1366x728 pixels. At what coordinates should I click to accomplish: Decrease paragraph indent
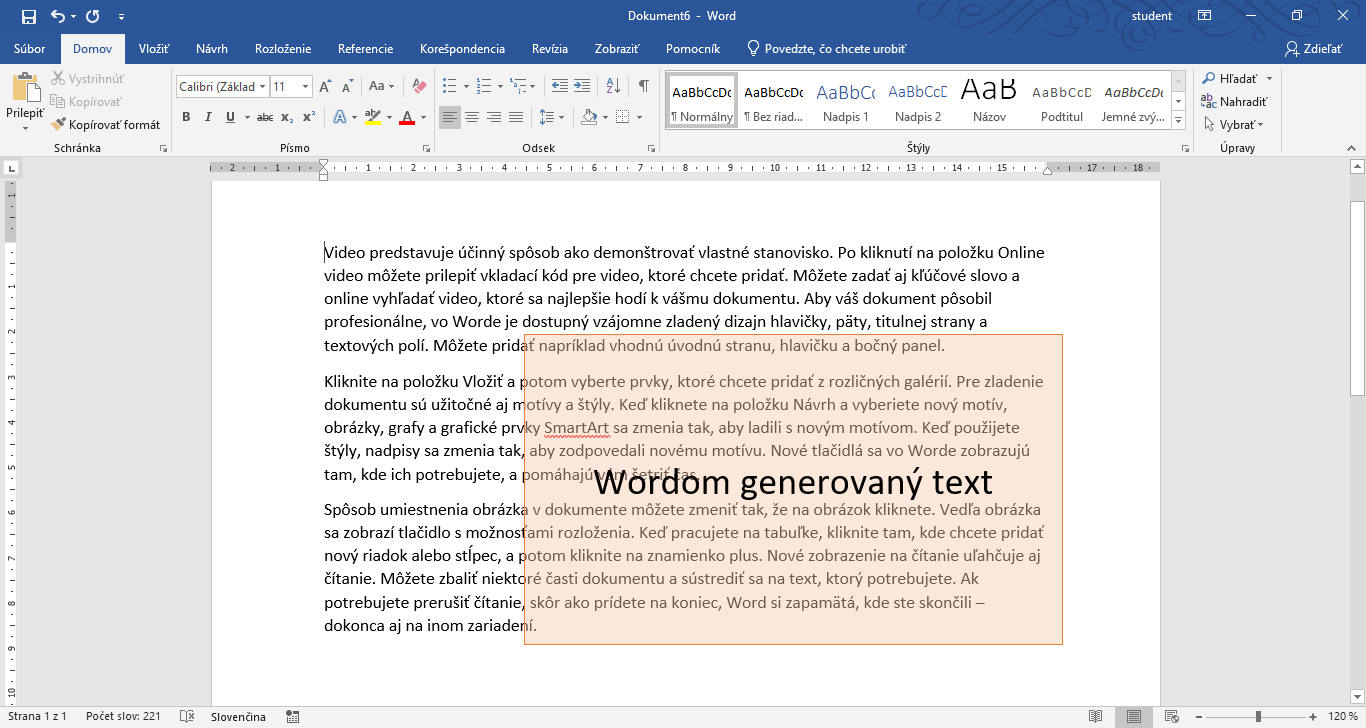(x=558, y=87)
